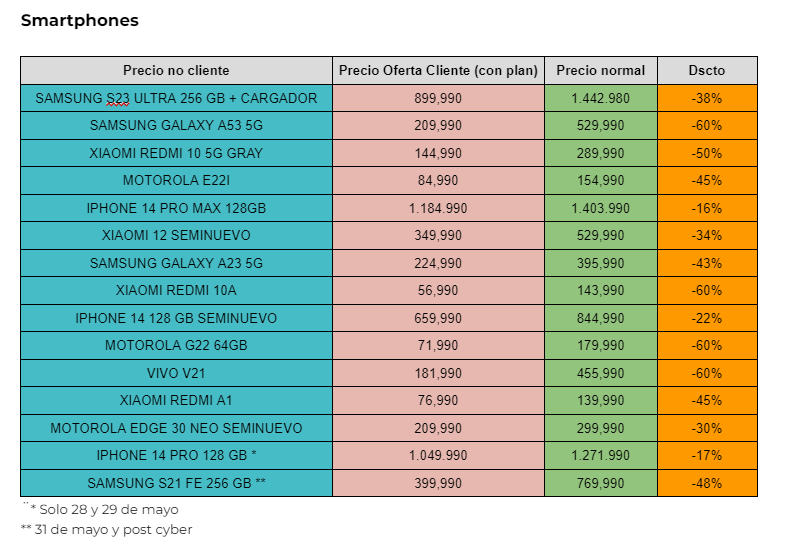793x556 pixels.
Task: Select the offer price 399,990
Action: click(438, 483)
